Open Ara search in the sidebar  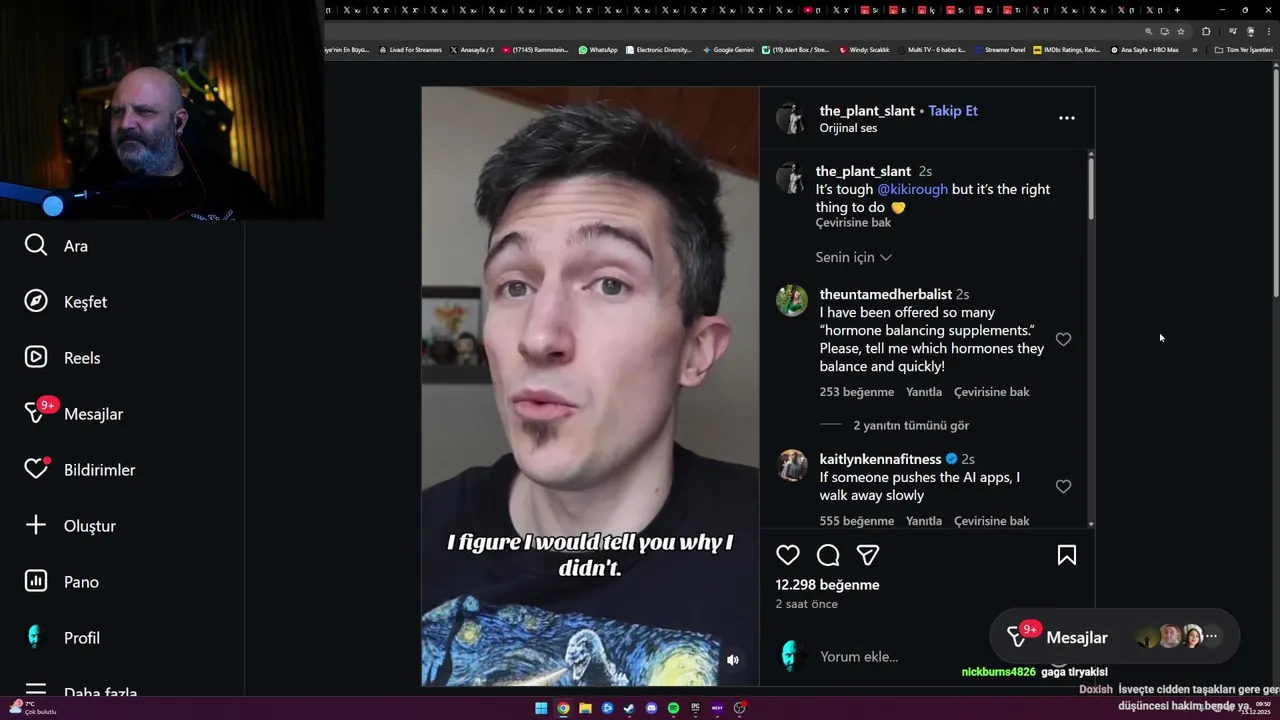(x=56, y=245)
